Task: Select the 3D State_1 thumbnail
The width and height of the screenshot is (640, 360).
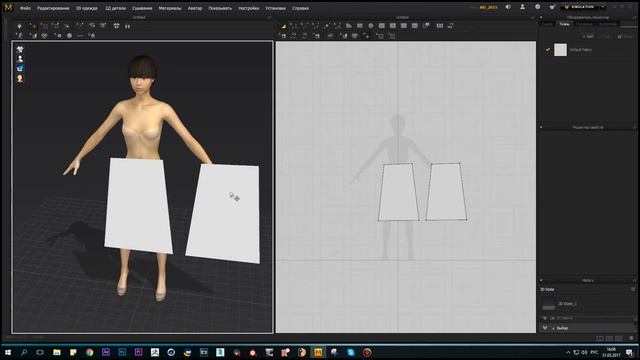Action: click(x=549, y=304)
